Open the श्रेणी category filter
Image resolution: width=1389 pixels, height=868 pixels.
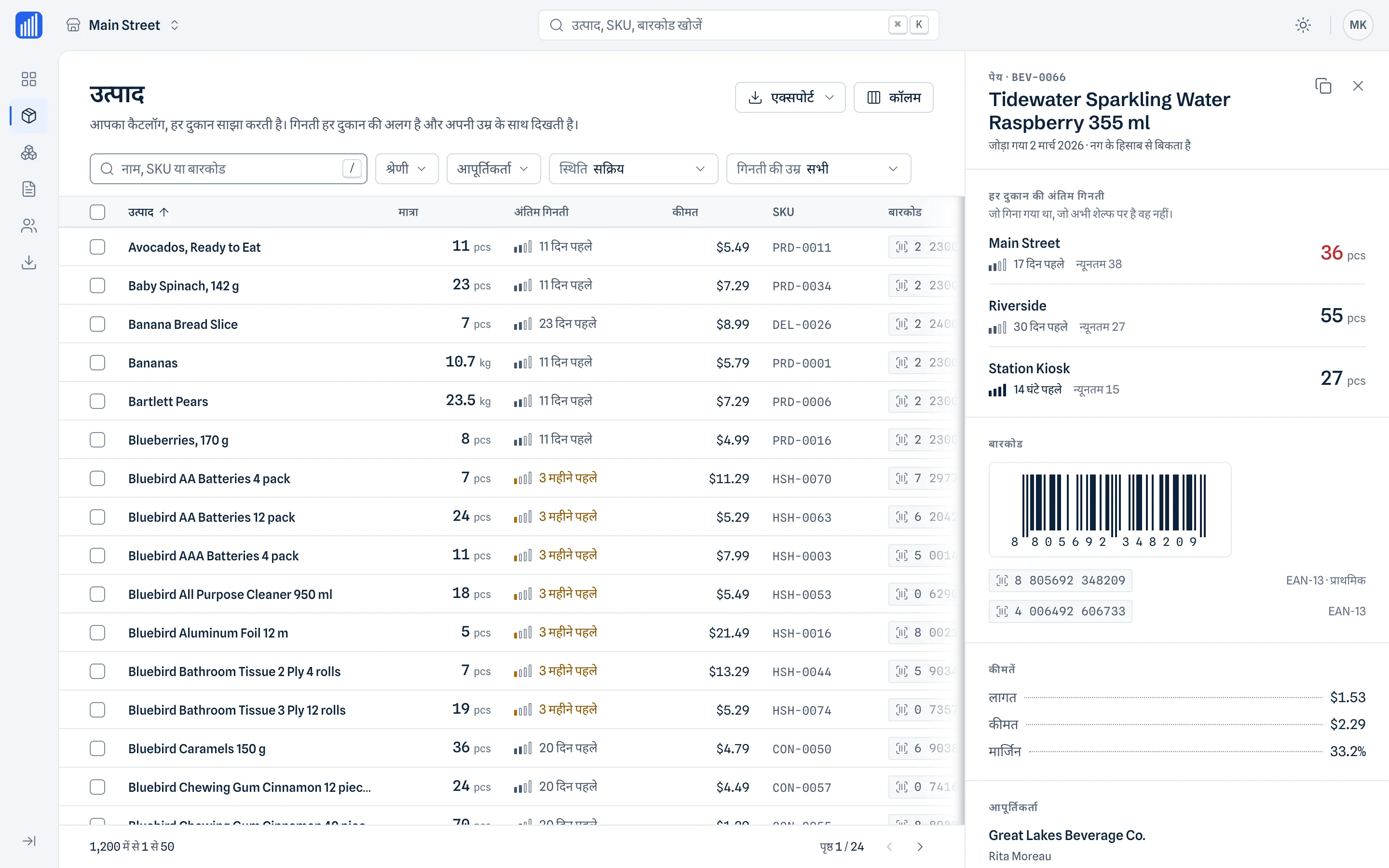pyautogui.click(x=407, y=169)
